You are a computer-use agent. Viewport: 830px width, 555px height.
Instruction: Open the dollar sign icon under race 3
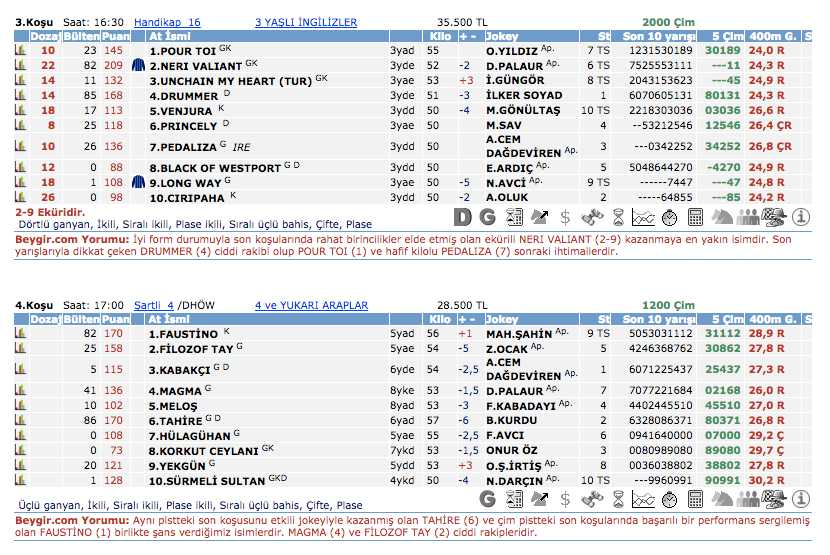coord(565,216)
